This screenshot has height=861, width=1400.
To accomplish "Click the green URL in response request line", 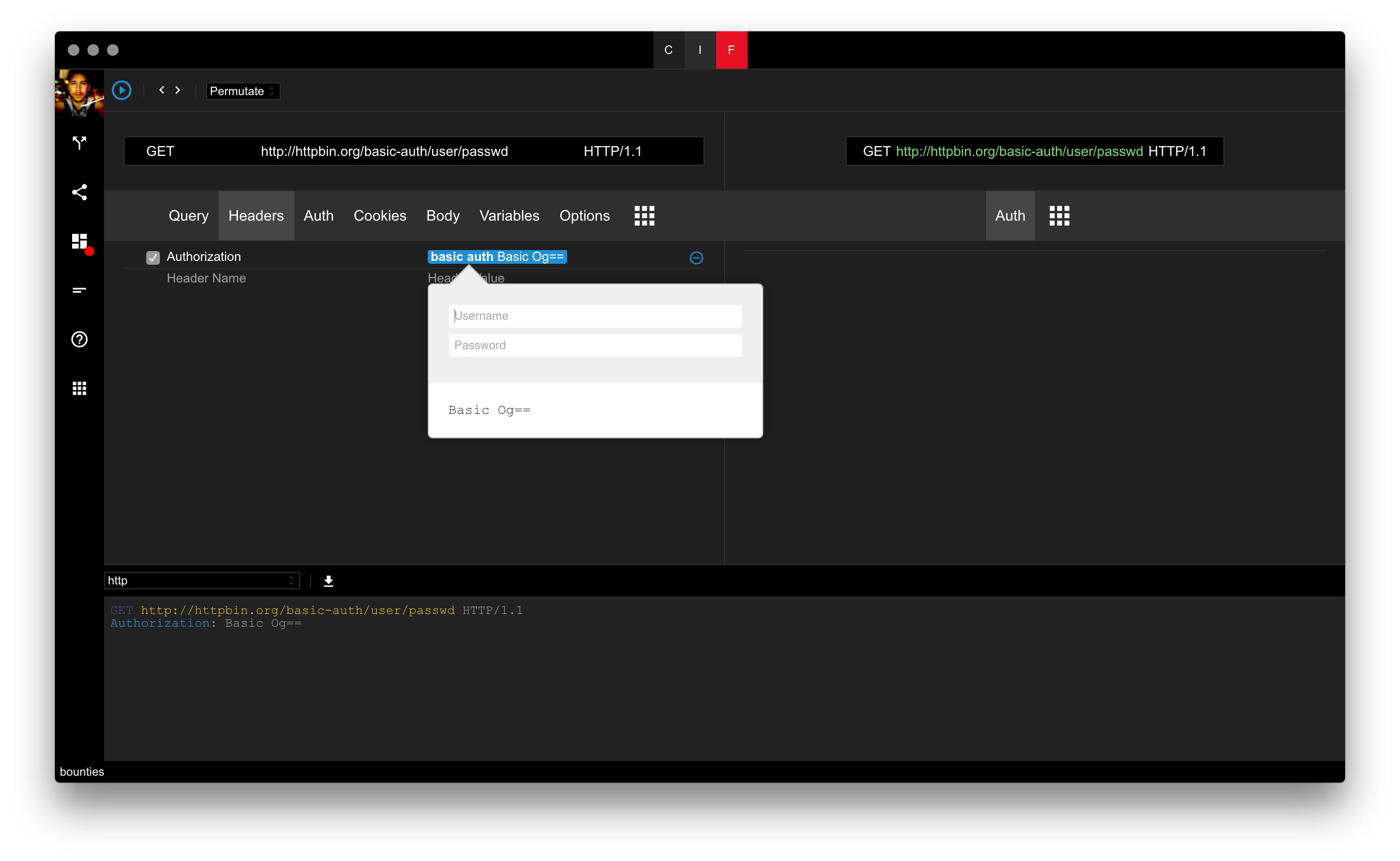I will click(x=1019, y=152).
